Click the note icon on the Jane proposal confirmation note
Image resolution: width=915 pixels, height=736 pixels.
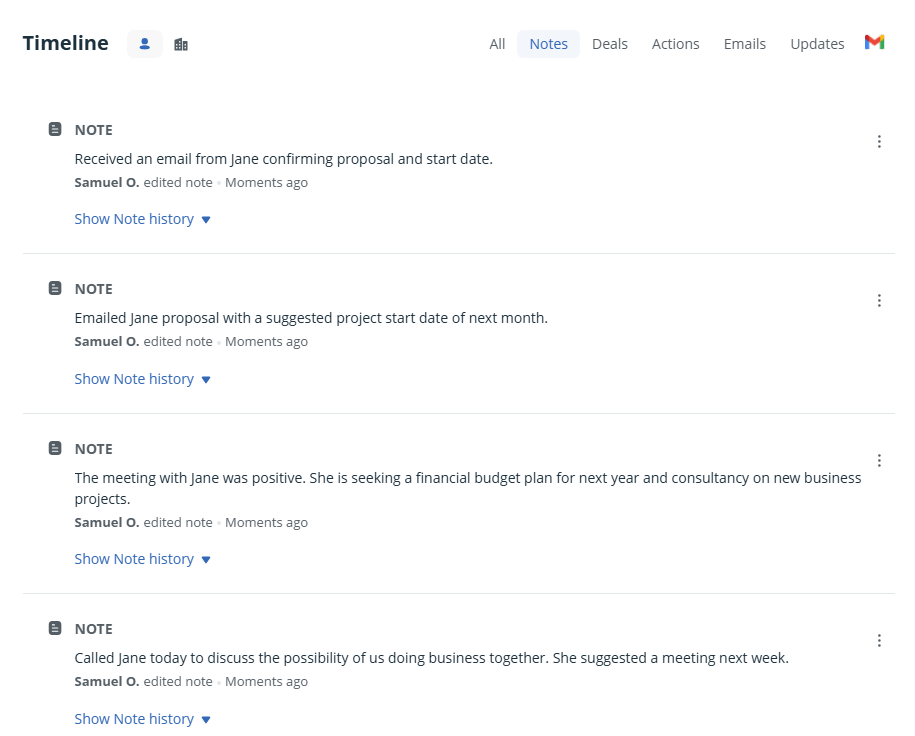tap(54, 129)
